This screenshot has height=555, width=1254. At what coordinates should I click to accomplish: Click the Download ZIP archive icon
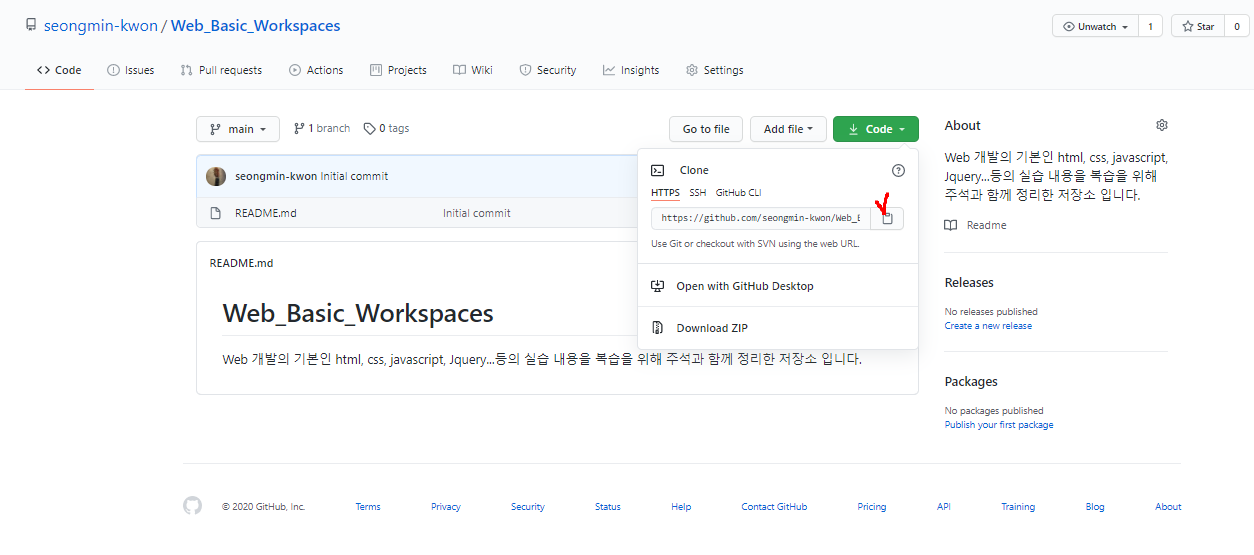657,328
